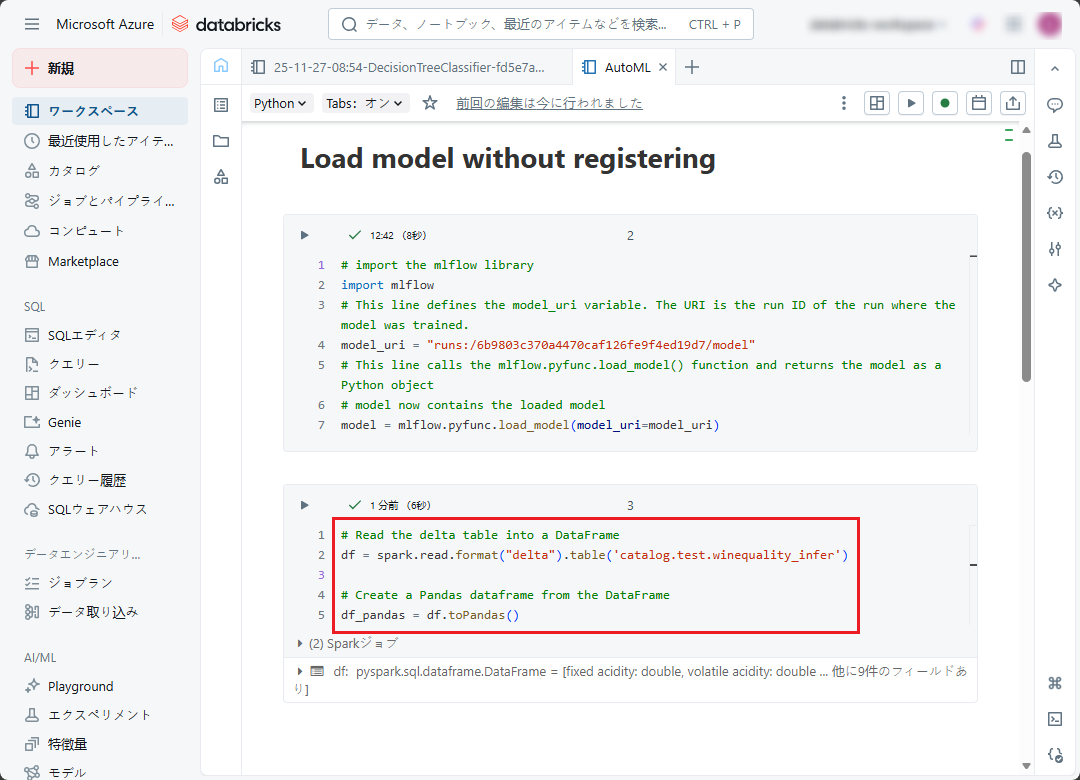Open a new tab with plus button

point(692,67)
